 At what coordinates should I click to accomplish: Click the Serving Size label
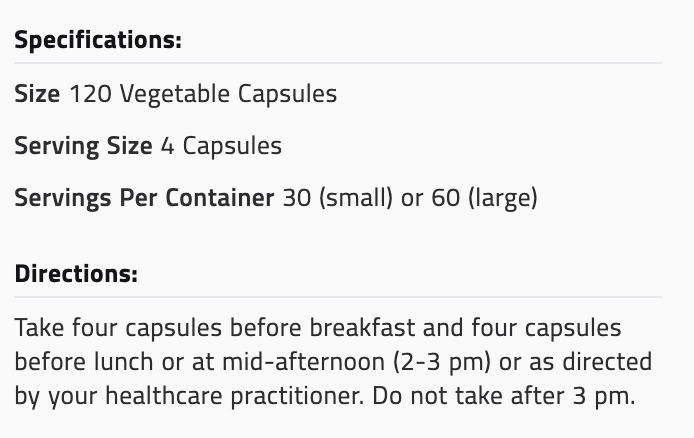pyautogui.click(x=83, y=146)
